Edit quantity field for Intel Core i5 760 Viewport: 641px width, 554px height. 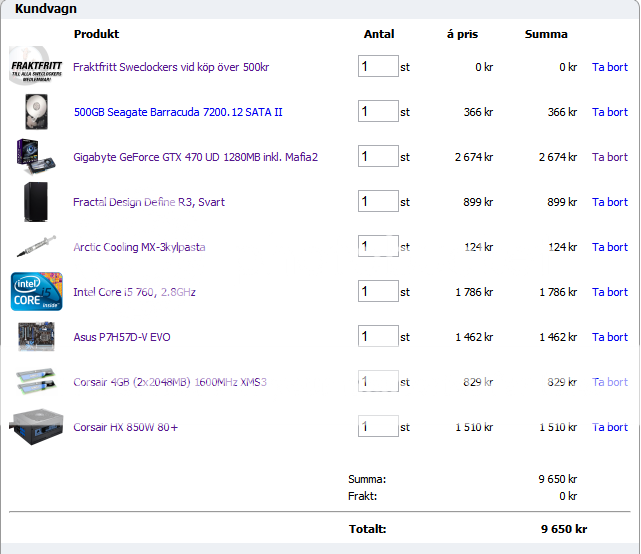pyautogui.click(x=378, y=292)
